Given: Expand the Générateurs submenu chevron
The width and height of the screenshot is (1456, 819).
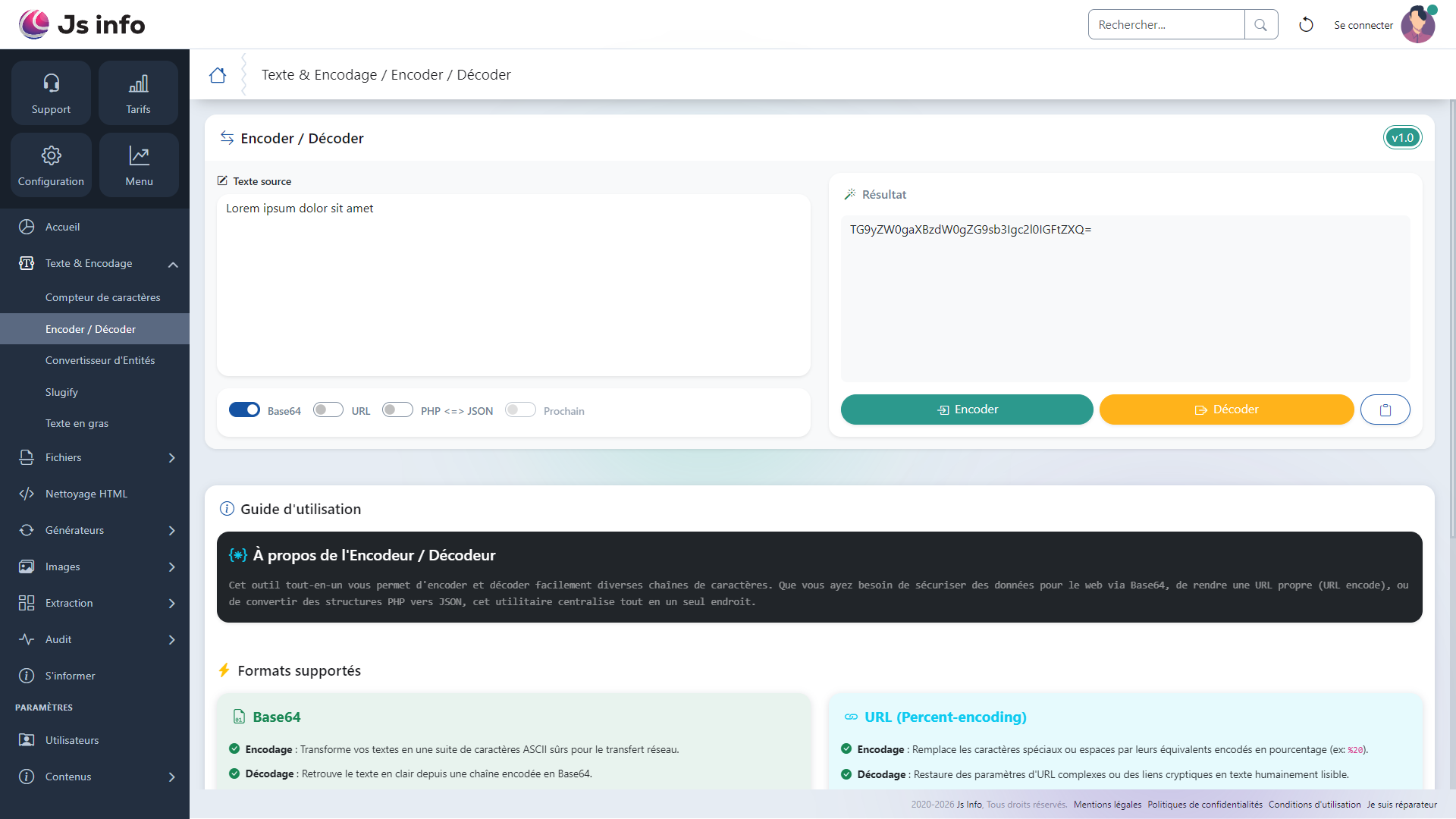Looking at the screenshot, I should (x=172, y=530).
